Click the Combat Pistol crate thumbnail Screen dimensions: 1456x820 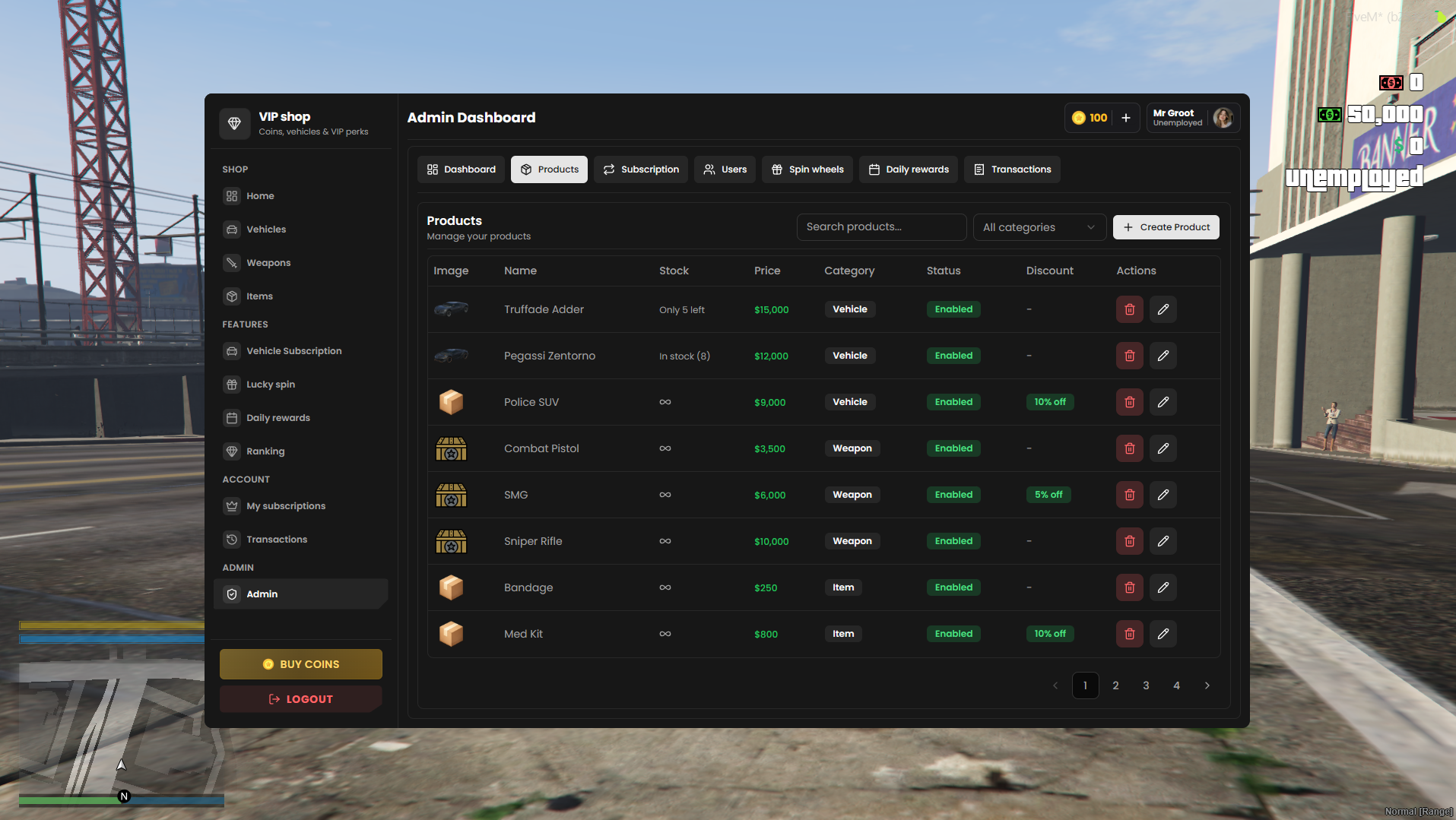451,449
